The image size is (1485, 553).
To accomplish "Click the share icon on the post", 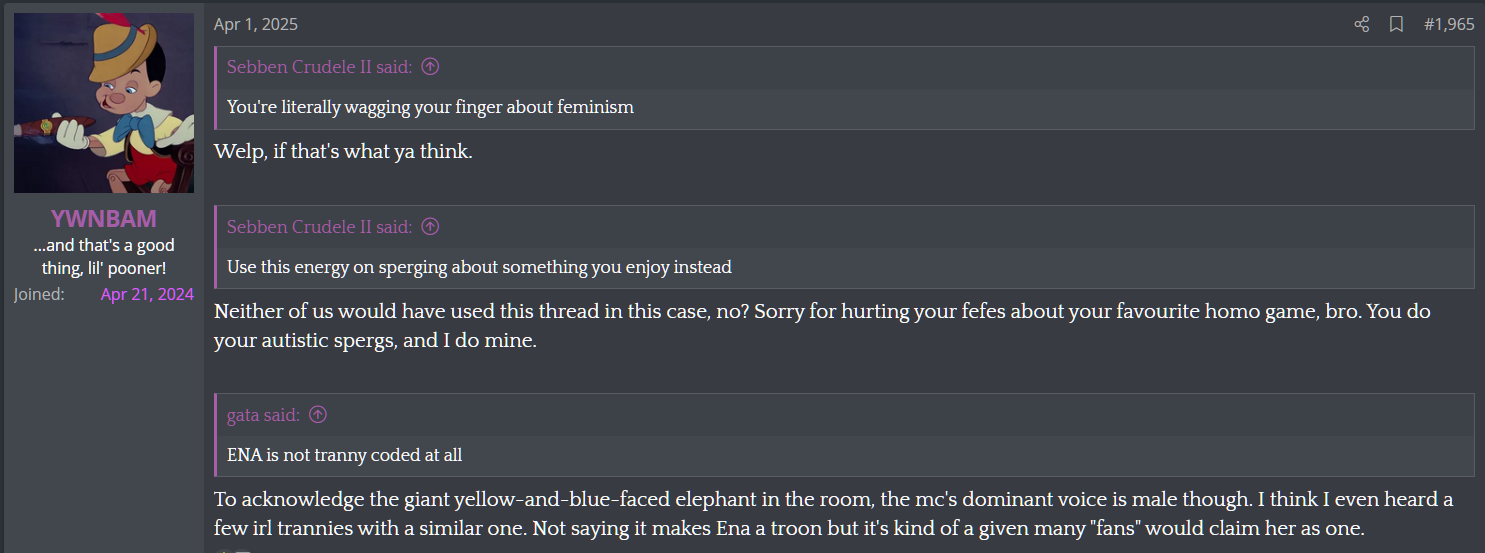I will 1361,24.
